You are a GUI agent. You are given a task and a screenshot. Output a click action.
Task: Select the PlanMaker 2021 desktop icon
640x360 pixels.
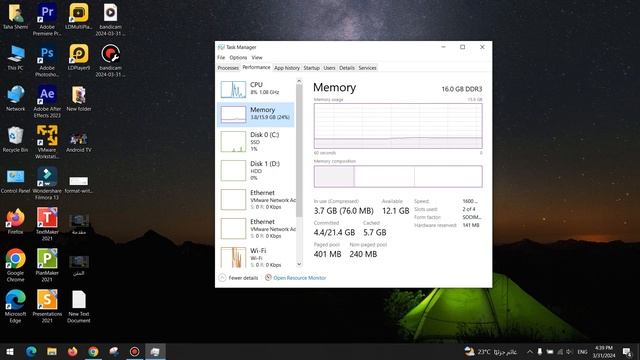coord(47,265)
